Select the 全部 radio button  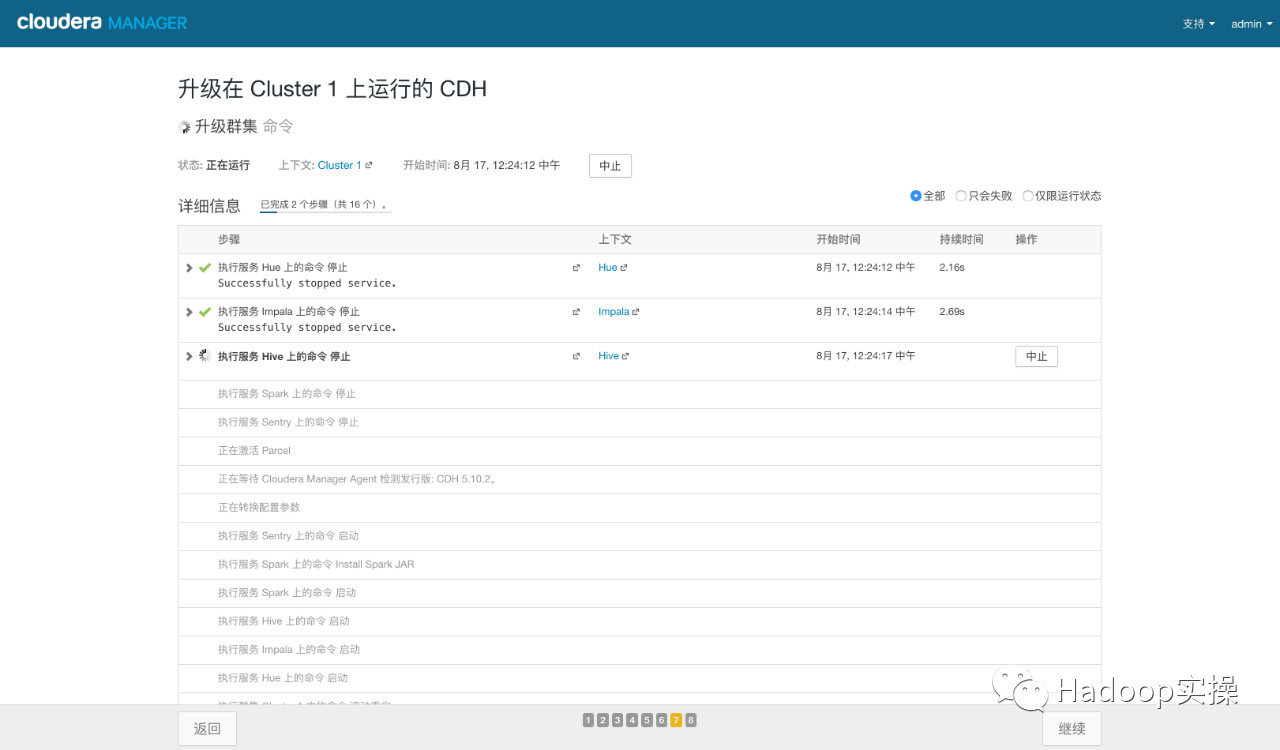(x=915, y=196)
